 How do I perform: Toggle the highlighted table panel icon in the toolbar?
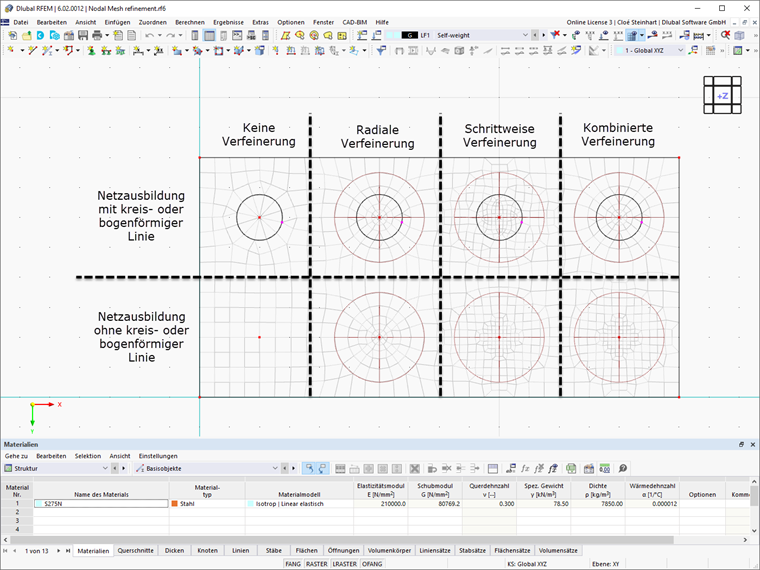point(209,35)
